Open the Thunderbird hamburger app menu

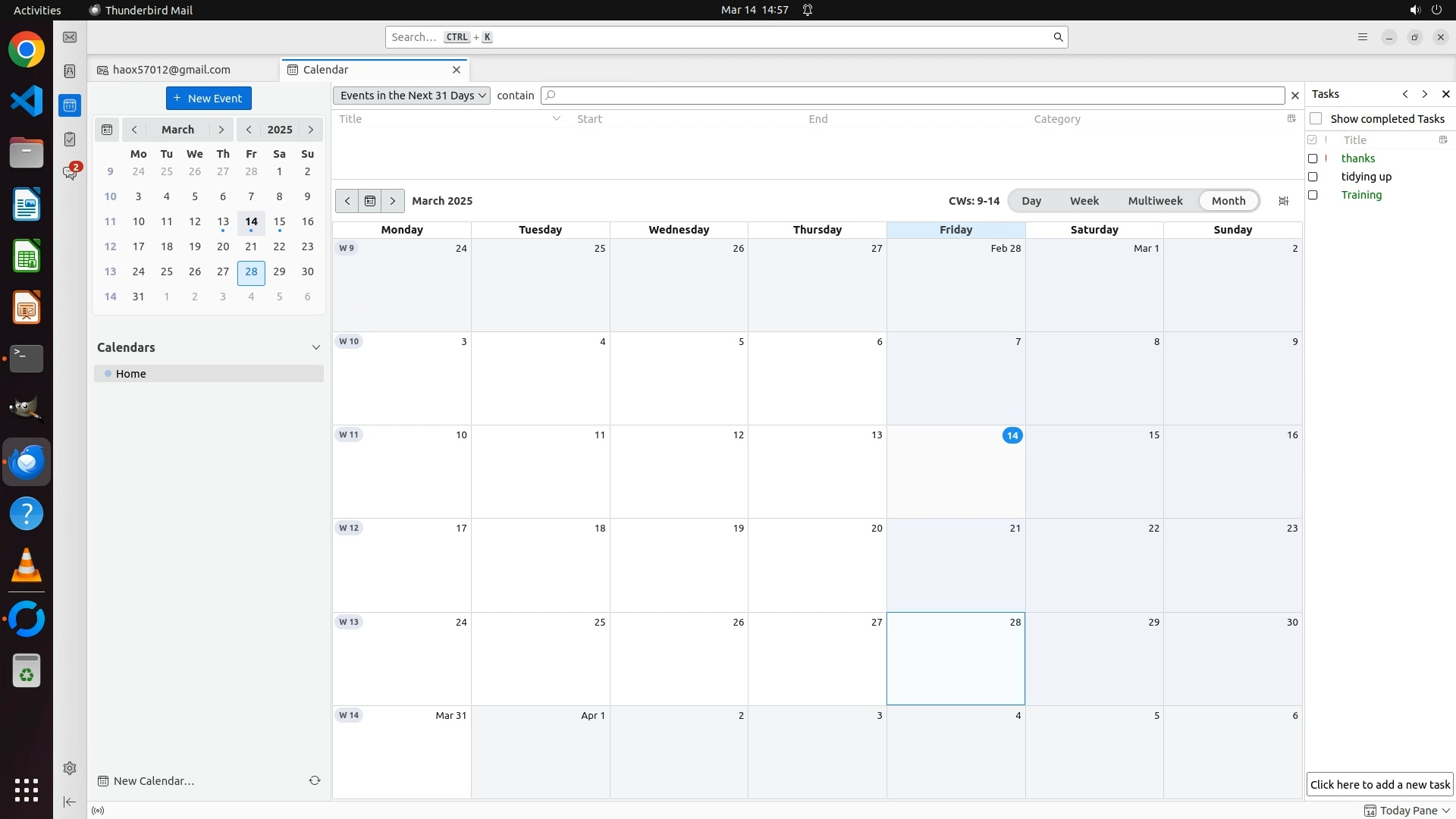point(1363,37)
